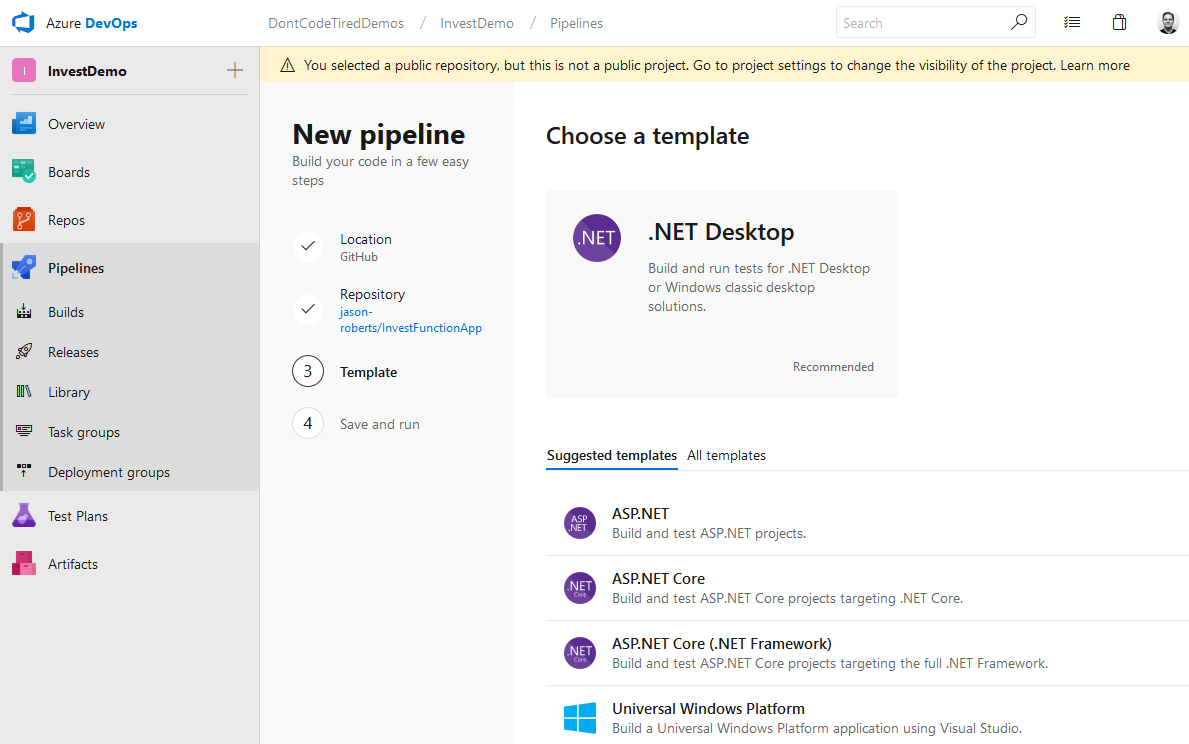Expand the Location step showing GitHub
This screenshot has width=1189, height=744.
(x=366, y=246)
